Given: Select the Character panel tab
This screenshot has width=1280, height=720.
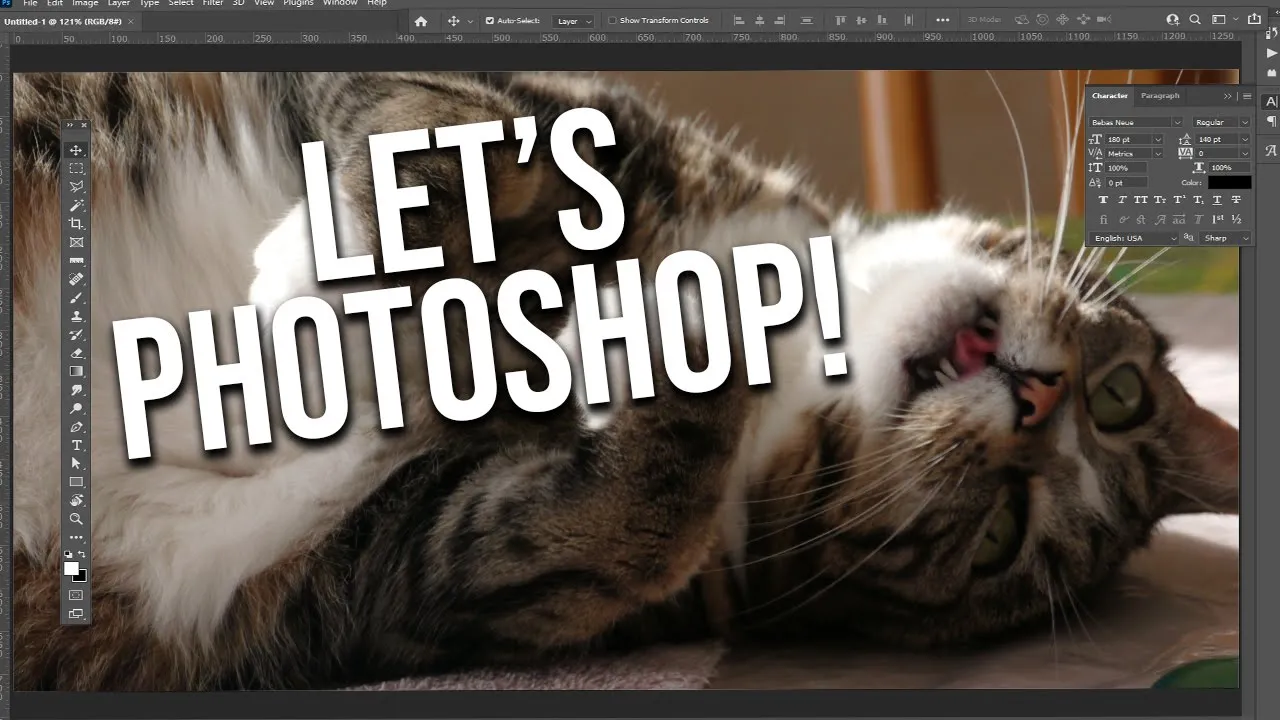Looking at the screenshot, I should click(1110, 96).
